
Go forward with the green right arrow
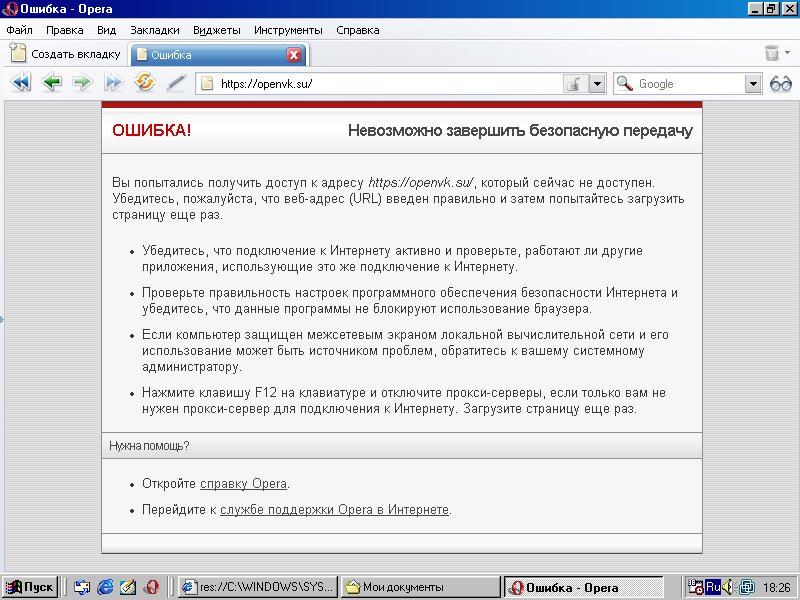(x=82, y=82)
